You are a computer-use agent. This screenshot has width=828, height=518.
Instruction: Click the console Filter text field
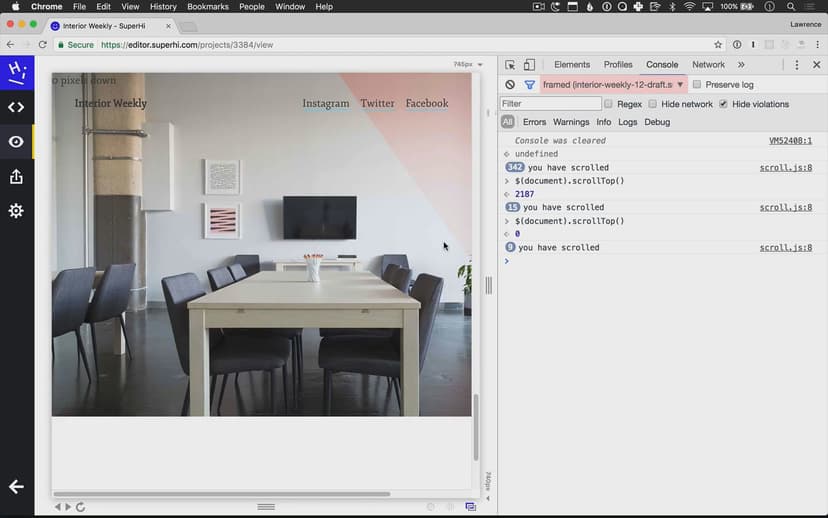(x=550, y=104)
